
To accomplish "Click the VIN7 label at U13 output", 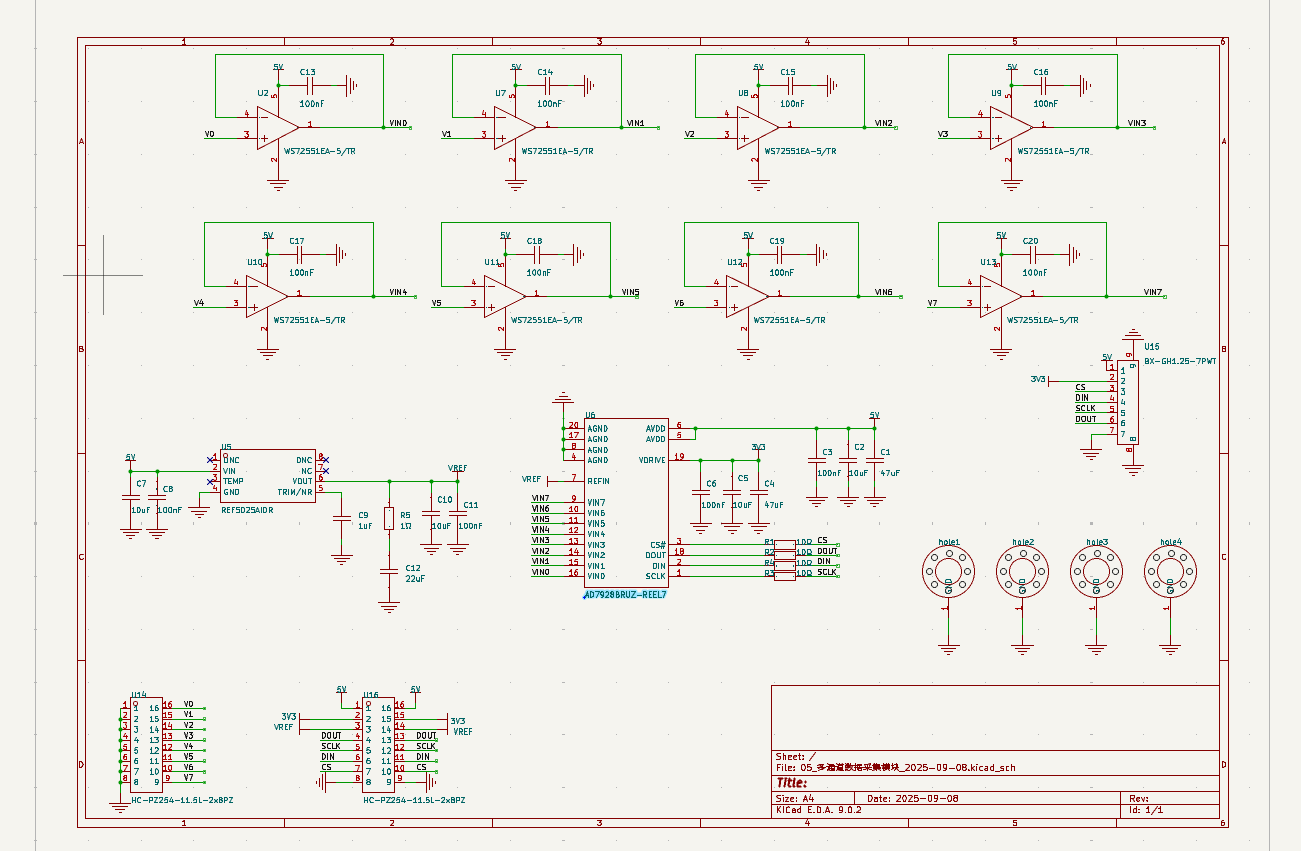I will click(1153, 292).
